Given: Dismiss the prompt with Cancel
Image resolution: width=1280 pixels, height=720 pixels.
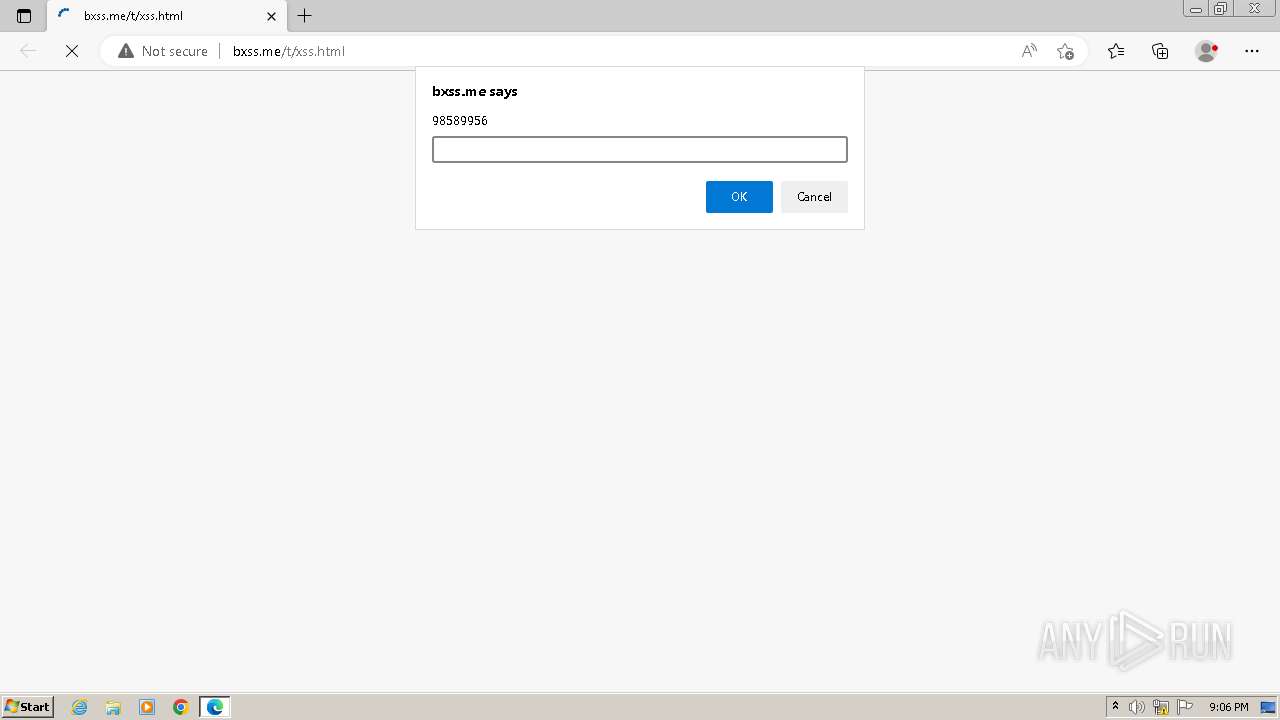Looking at the screenshot, I should [x=814, y=197].
